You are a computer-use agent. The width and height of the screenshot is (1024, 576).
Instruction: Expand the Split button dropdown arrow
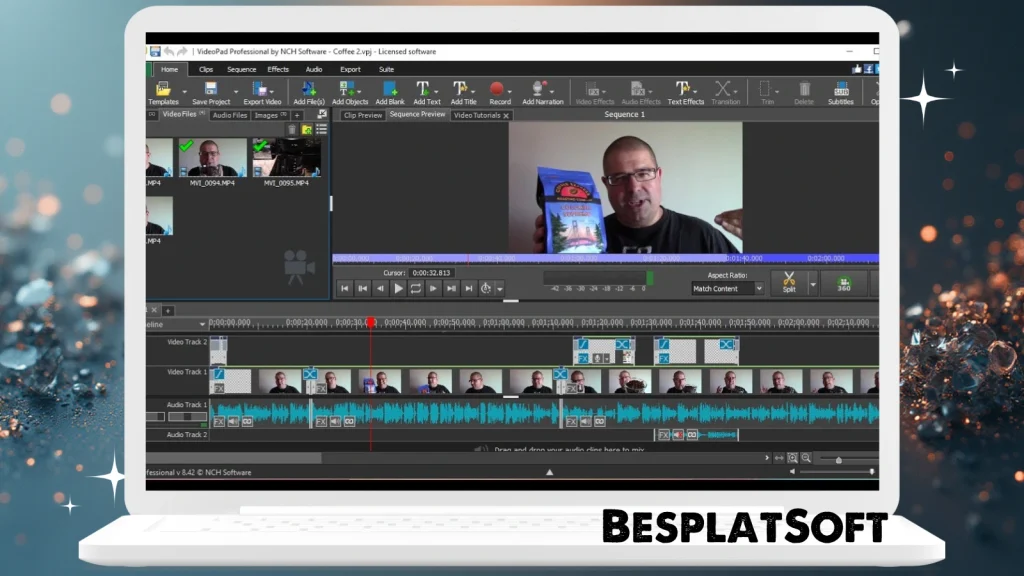(812, 284)
